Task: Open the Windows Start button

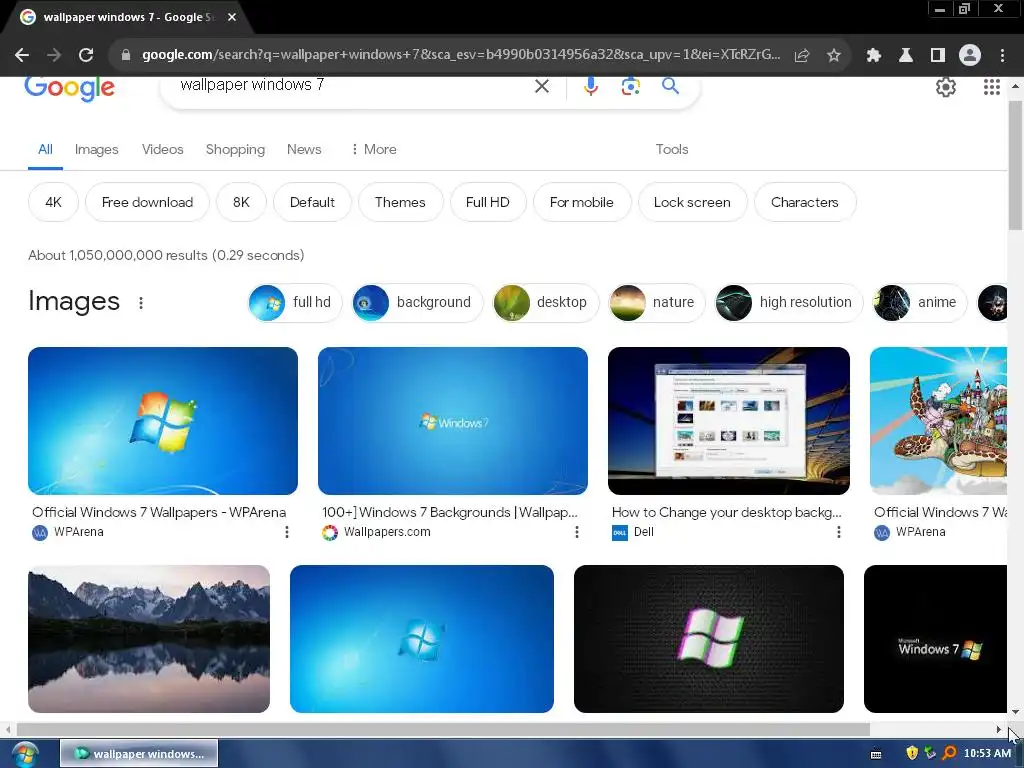Action: pyautogui.click(x=24, y=754)
